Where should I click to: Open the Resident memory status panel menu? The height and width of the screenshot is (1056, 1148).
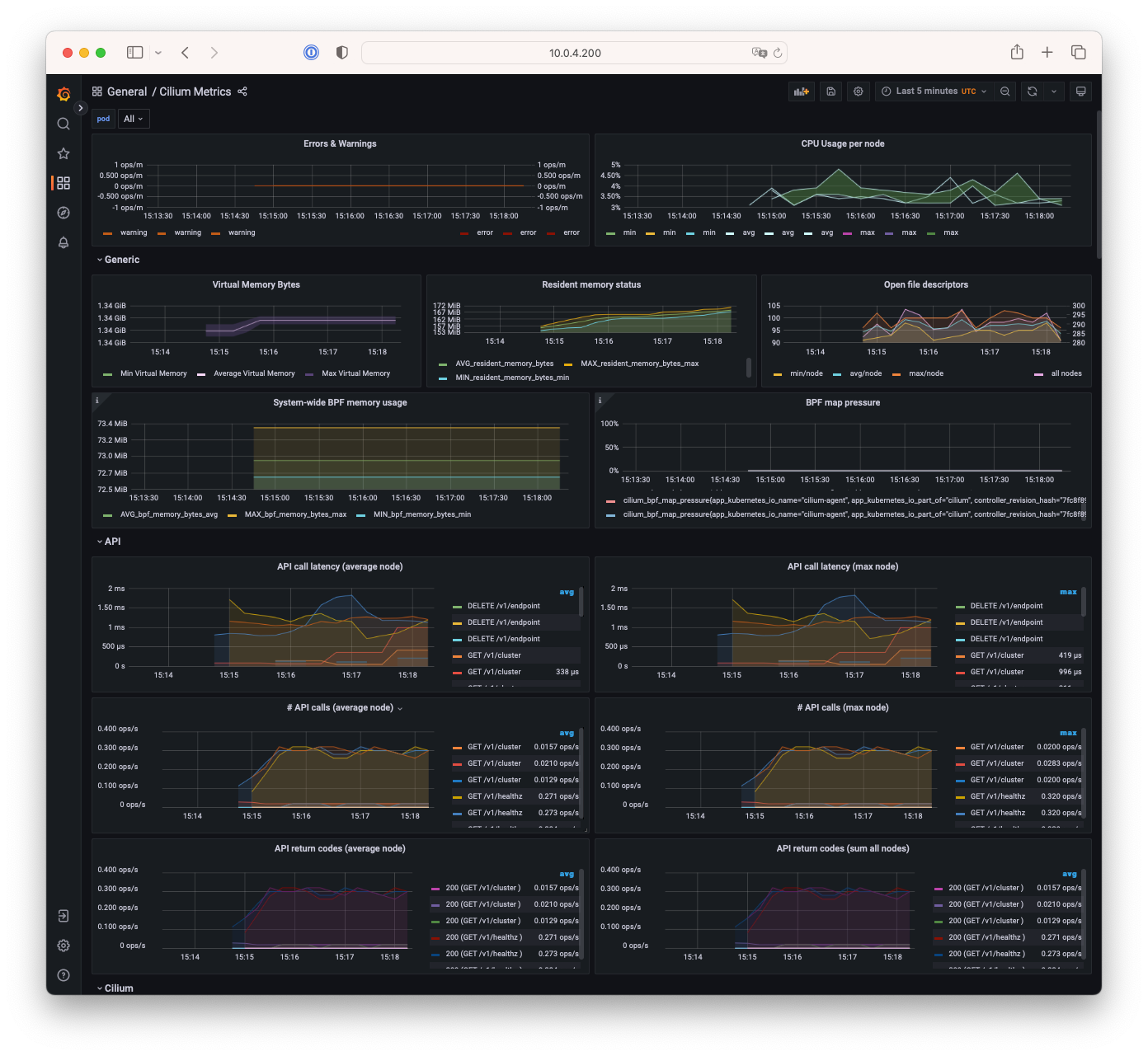pyautogui.click(x=591, y=285)
